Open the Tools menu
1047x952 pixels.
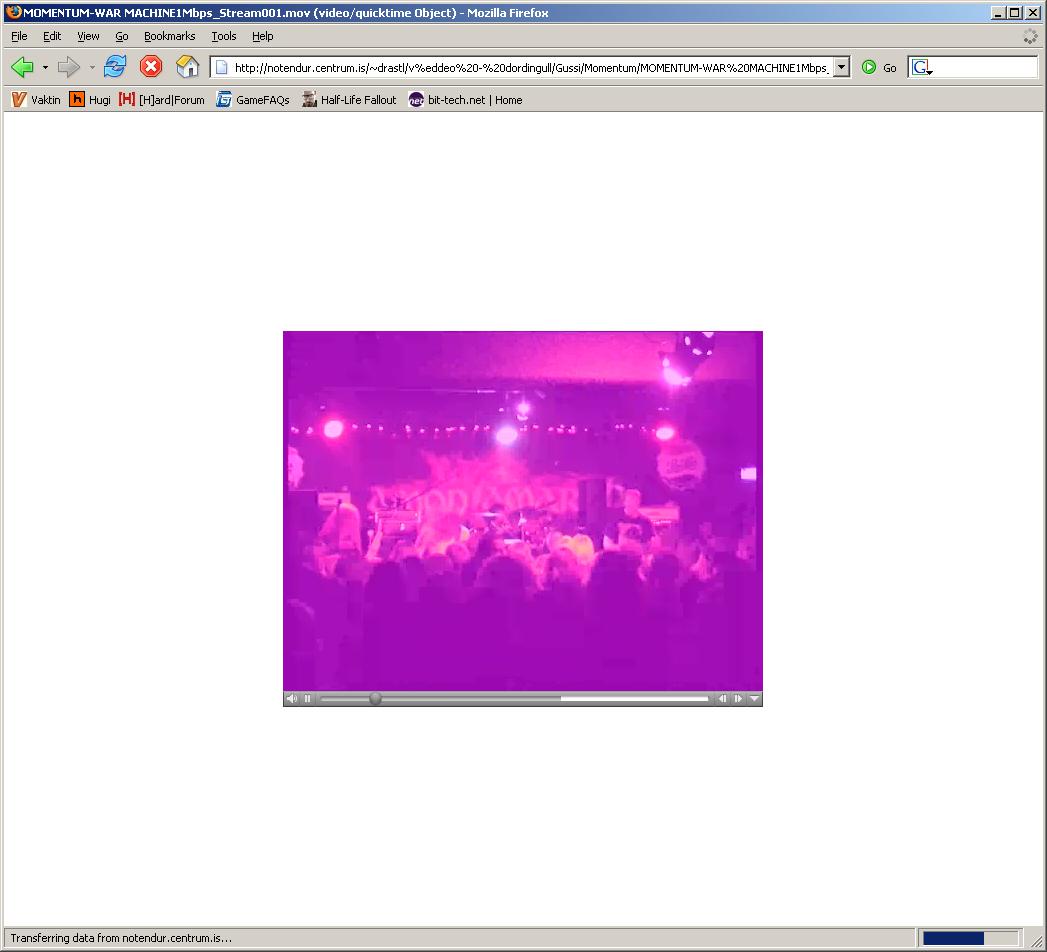click(223, 36)
